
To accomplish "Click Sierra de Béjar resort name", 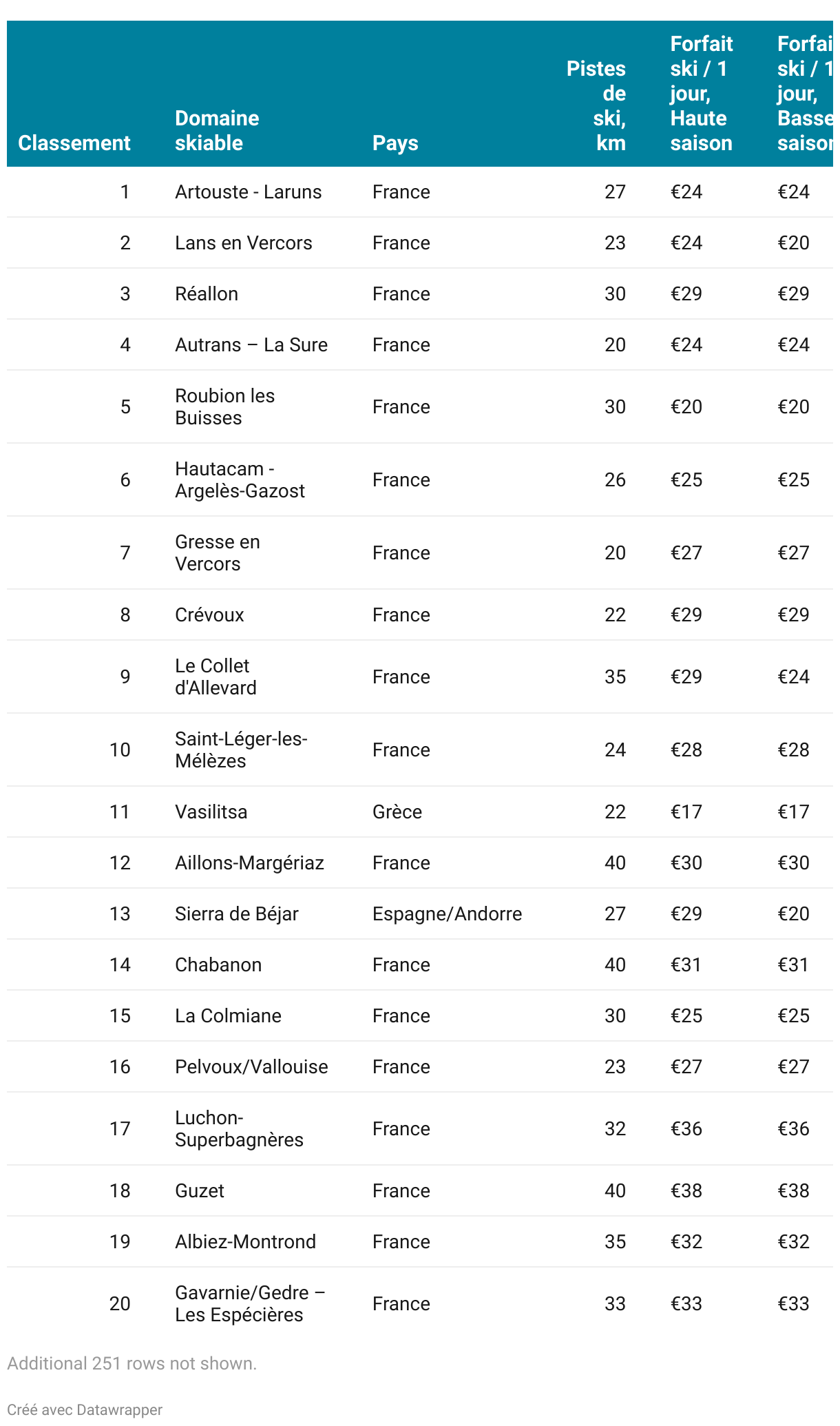I will tap(237, 913).
